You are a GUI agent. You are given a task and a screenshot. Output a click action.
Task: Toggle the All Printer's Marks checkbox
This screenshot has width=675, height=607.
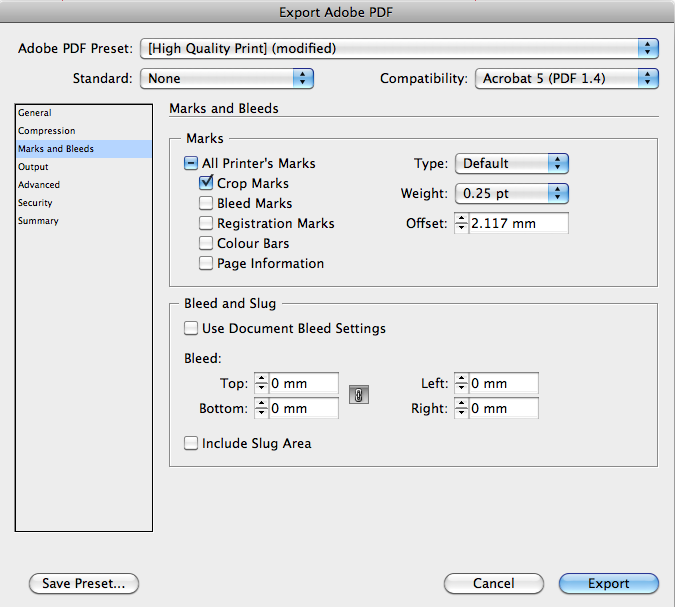[191, 163]
